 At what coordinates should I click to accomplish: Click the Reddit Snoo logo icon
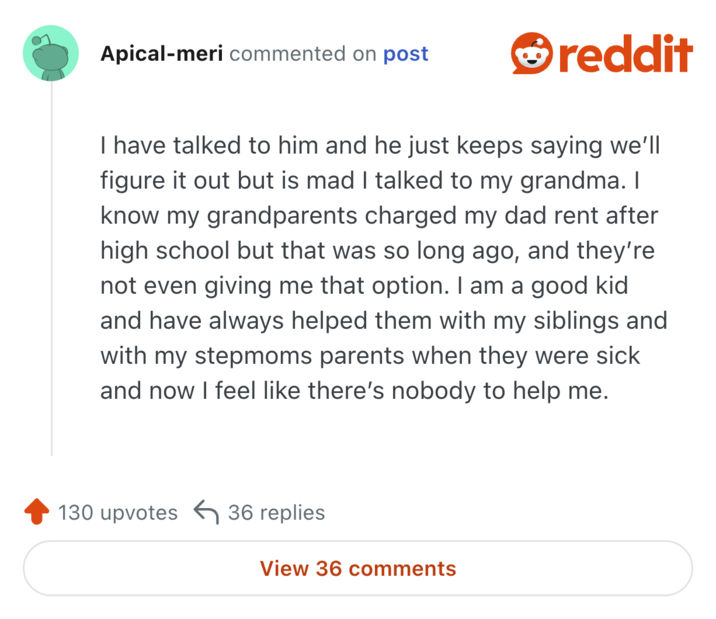coord(531,53)
